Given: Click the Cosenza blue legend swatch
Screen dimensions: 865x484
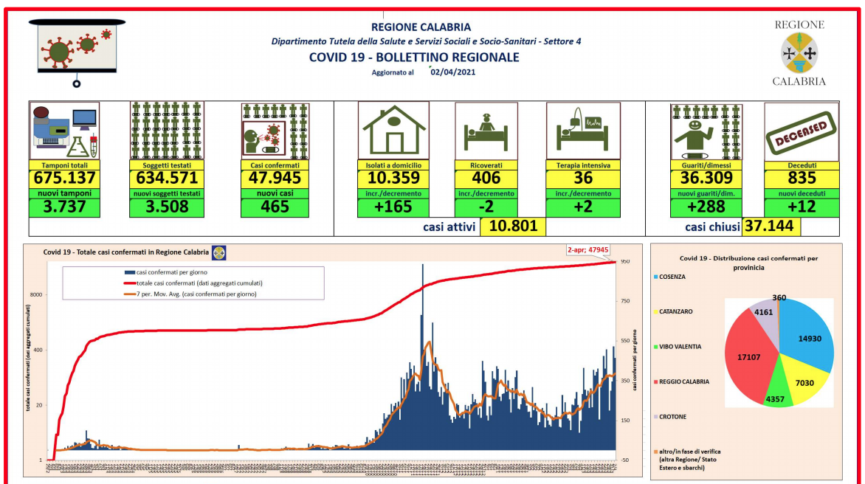Looking at the screenshot, I should tap(654, 275).
